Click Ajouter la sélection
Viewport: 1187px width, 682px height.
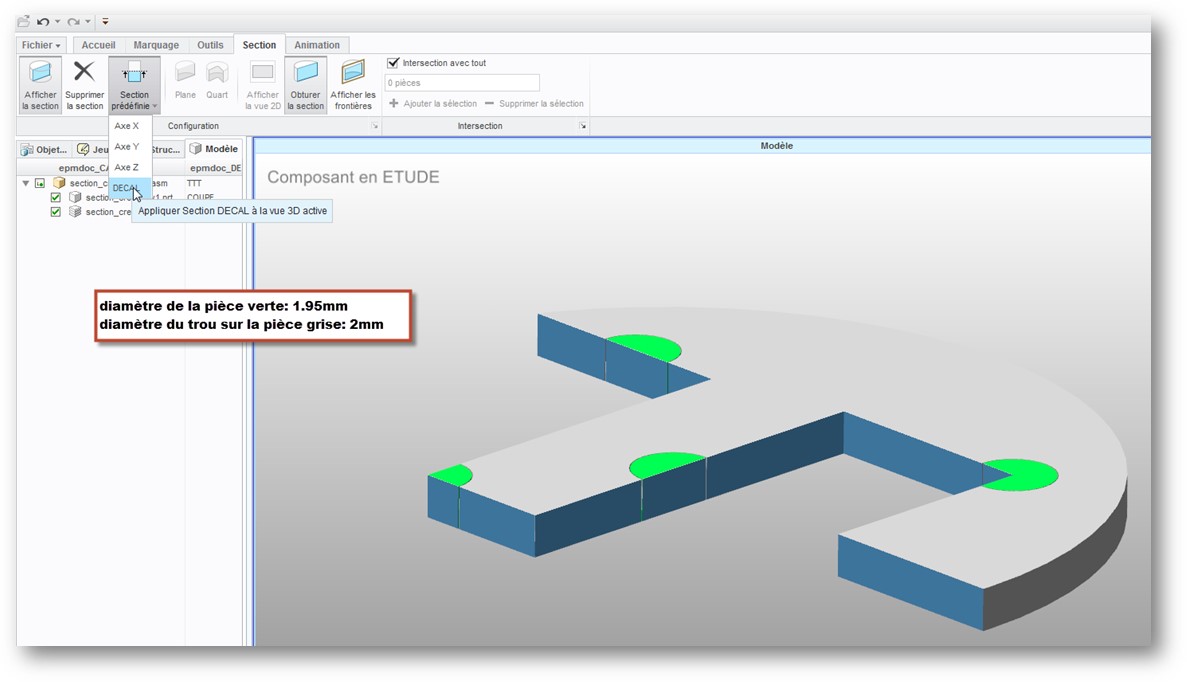[433, 104]
